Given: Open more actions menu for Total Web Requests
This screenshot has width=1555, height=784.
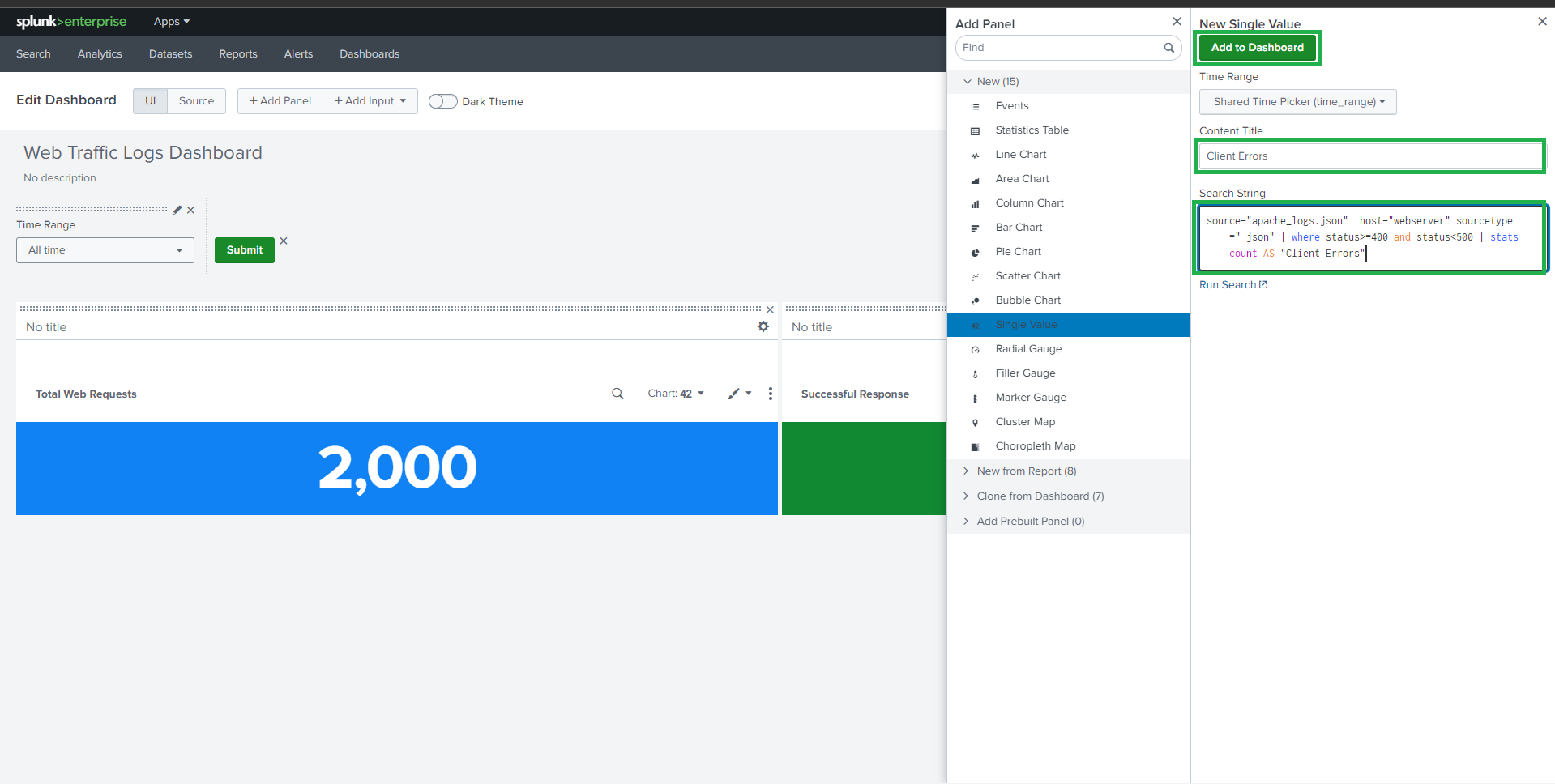Looking at the screenshot, I should [x=770, y=394].
